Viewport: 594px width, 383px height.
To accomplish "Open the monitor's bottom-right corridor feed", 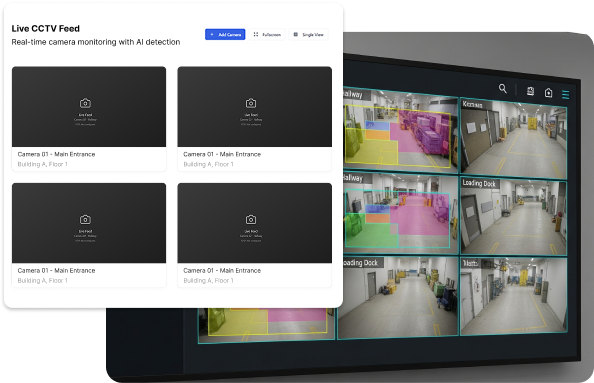I will [514, 297].
